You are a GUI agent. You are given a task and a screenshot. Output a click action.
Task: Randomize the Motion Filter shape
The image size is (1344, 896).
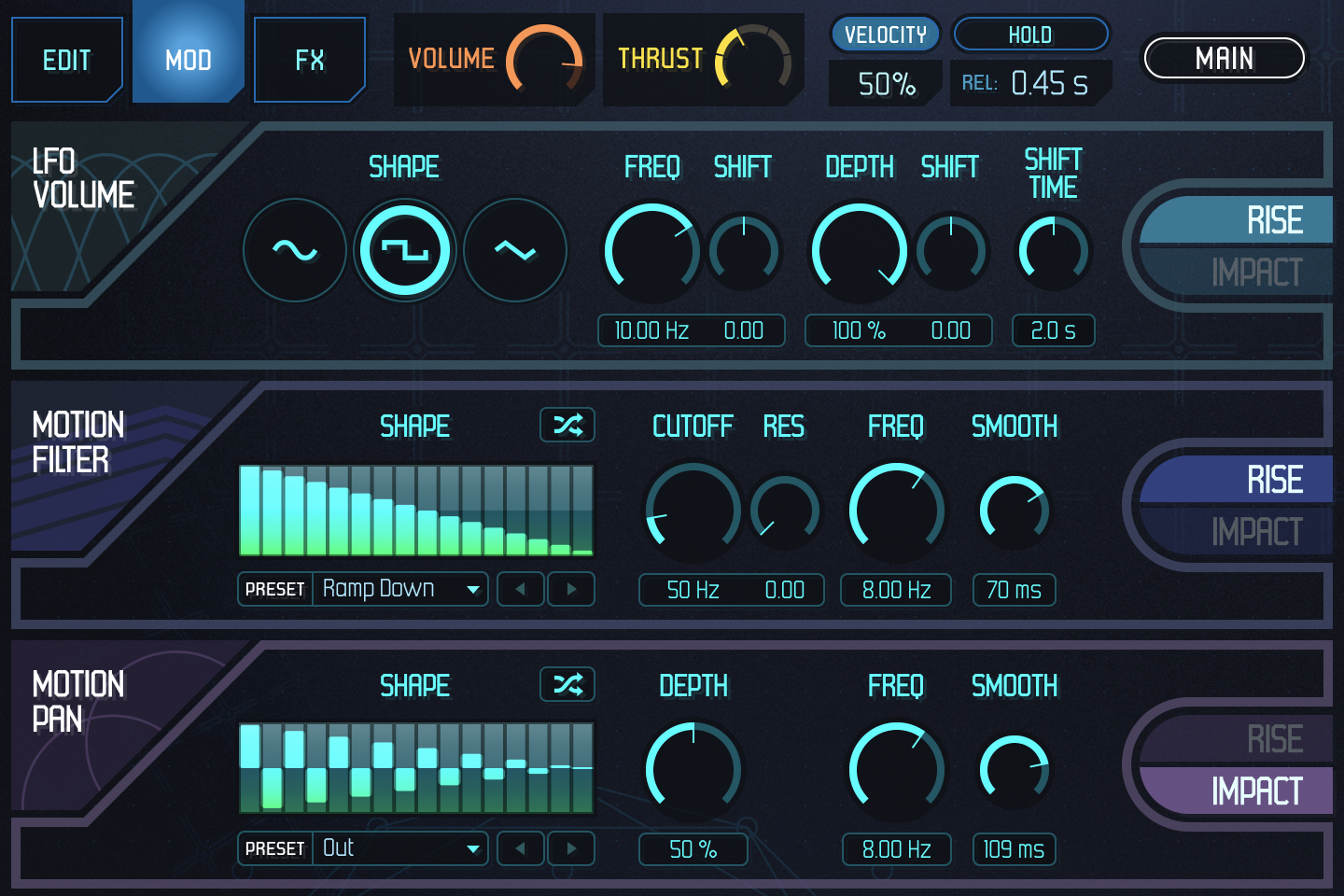(x=567, y=425)
